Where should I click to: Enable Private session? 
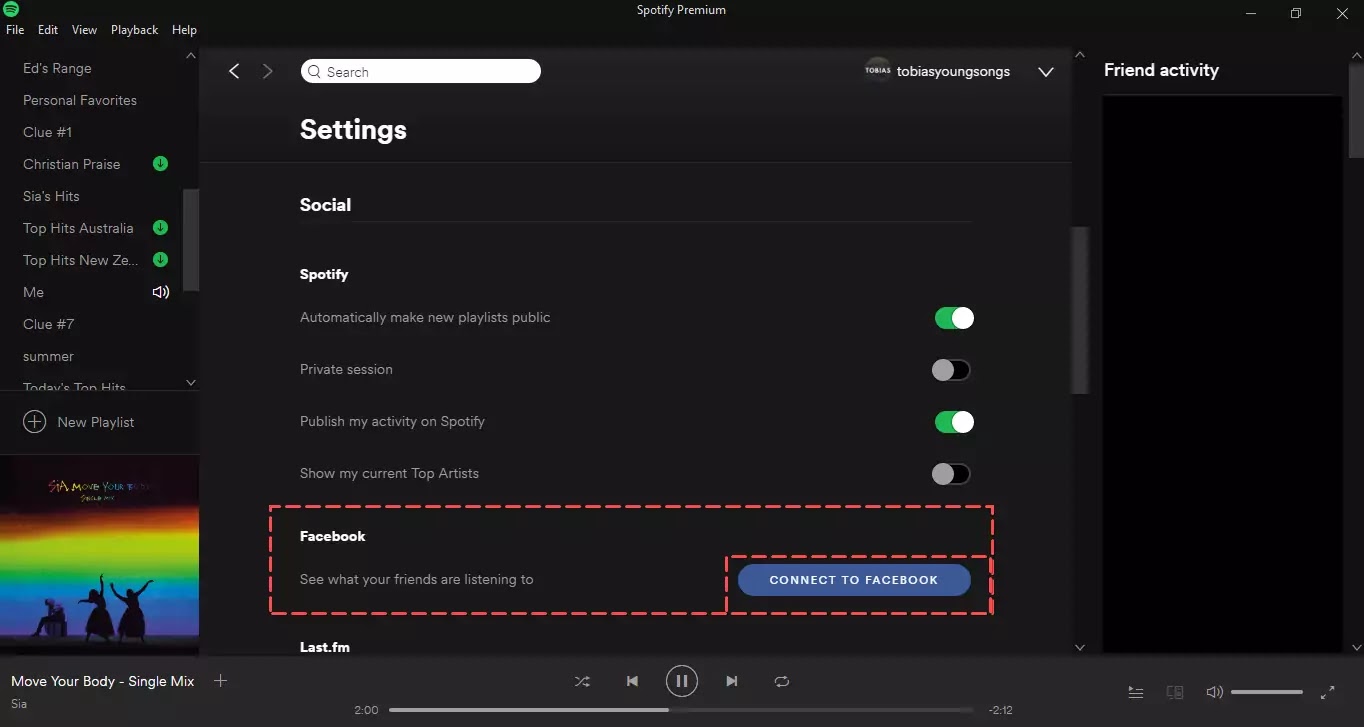[x=951, y=370]
